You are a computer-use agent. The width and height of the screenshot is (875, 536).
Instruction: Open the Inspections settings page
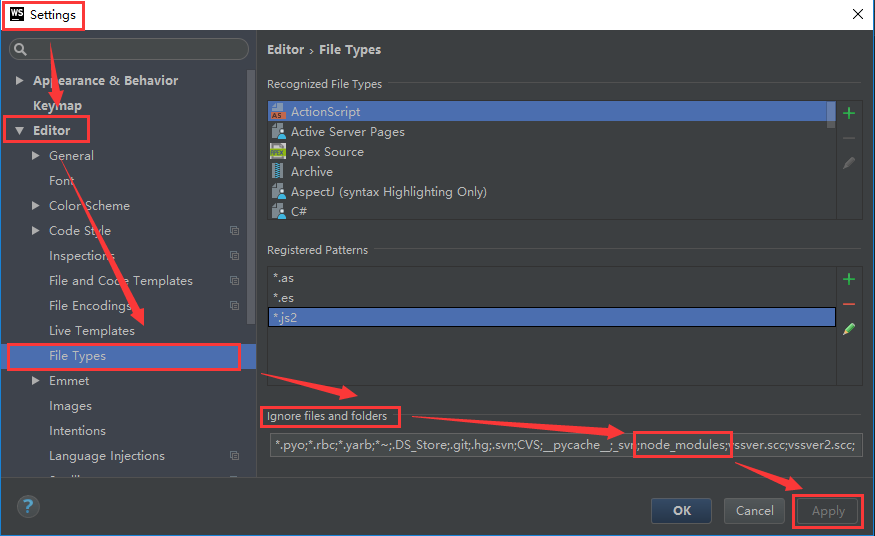click(82, 255)
